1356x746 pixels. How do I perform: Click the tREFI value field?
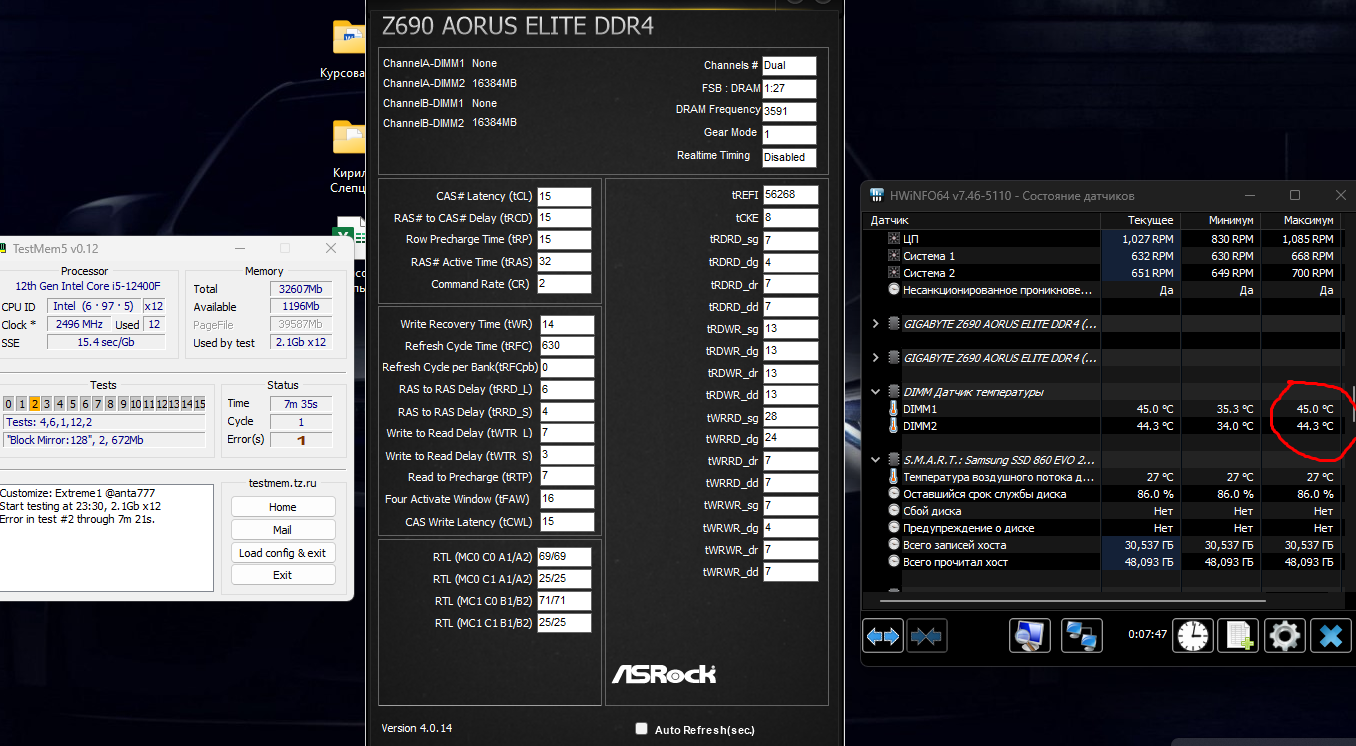pyautogui.click(x=791, y=195)
